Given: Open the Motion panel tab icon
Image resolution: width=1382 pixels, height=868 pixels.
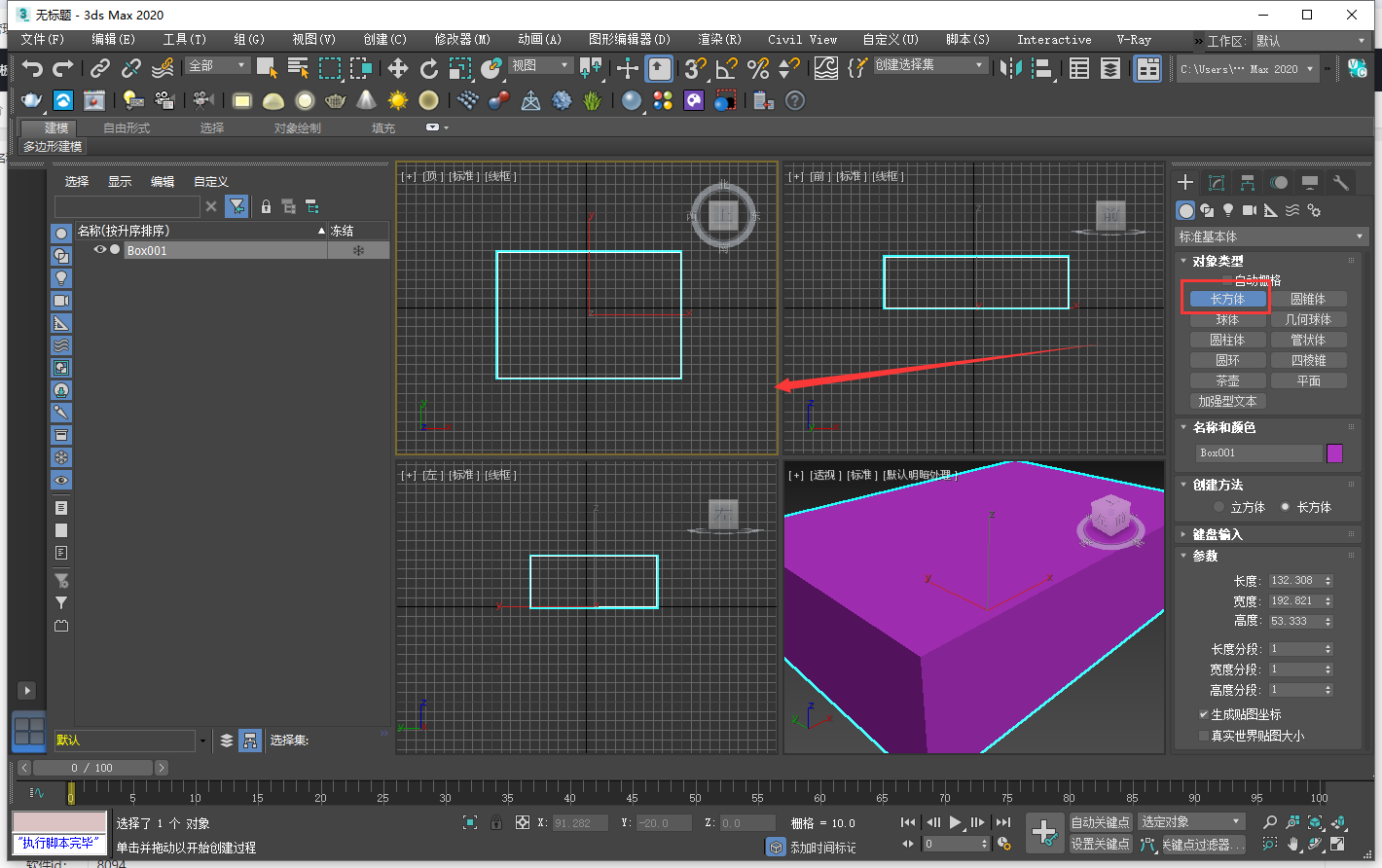Looking at the screenshot, I should 1279,182.
